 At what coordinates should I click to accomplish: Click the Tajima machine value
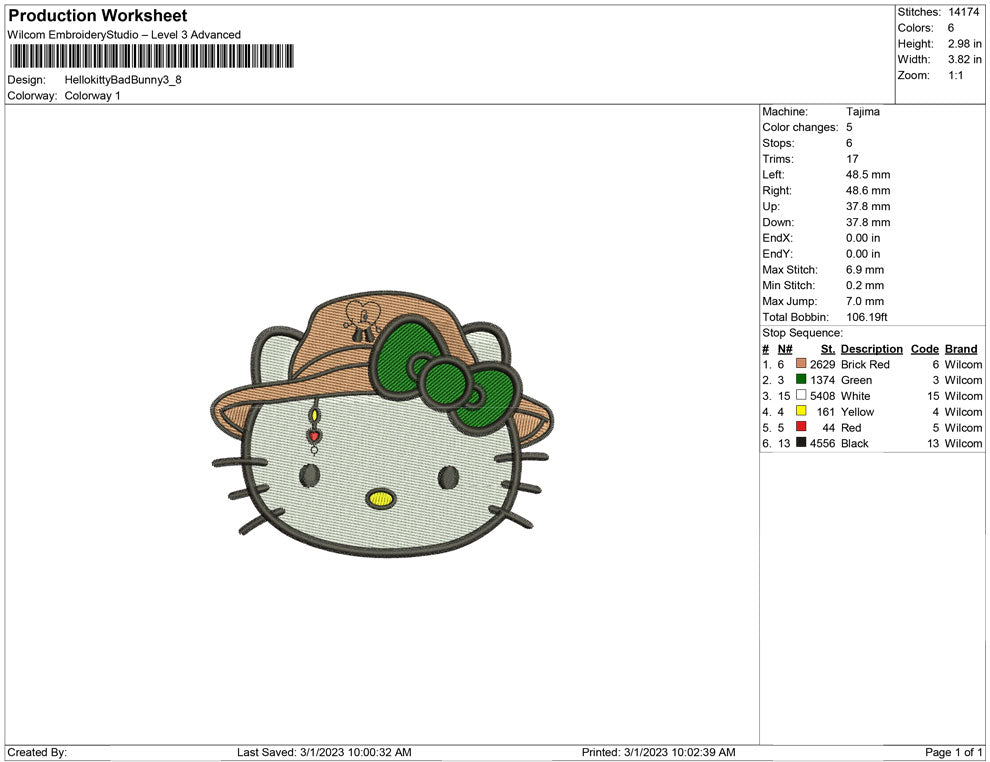click(x=863, y=112)
